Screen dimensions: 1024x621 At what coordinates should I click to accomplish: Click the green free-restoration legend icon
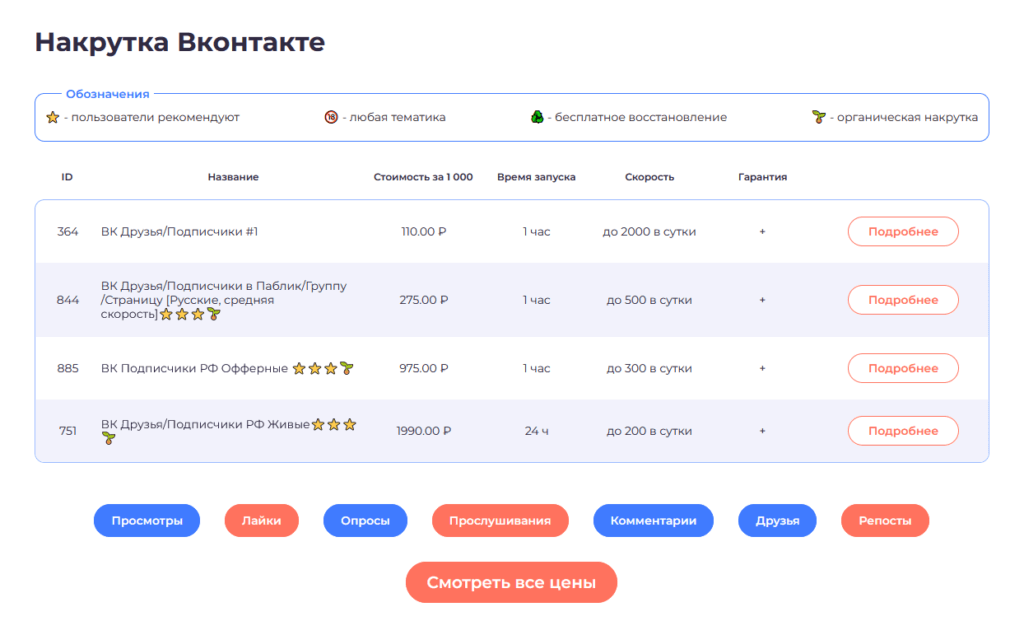tap(537, 117)
